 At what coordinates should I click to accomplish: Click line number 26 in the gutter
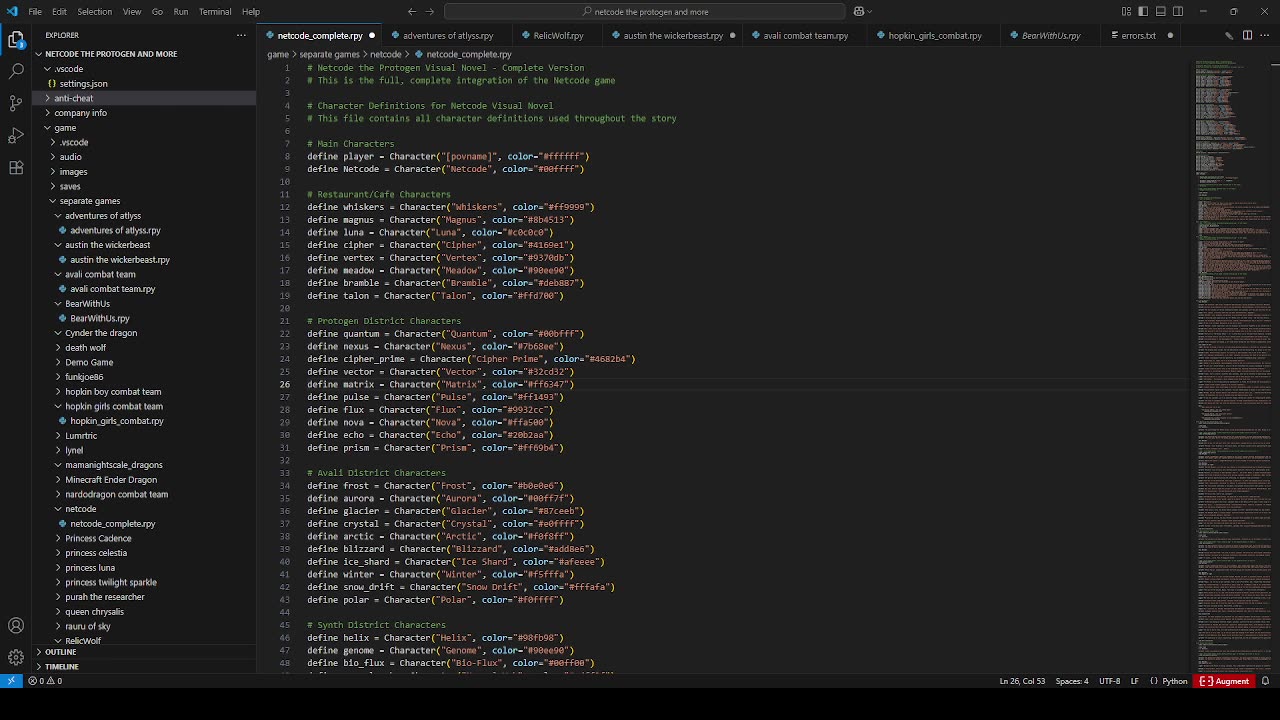pyautogui.click(x=285, y=385)
